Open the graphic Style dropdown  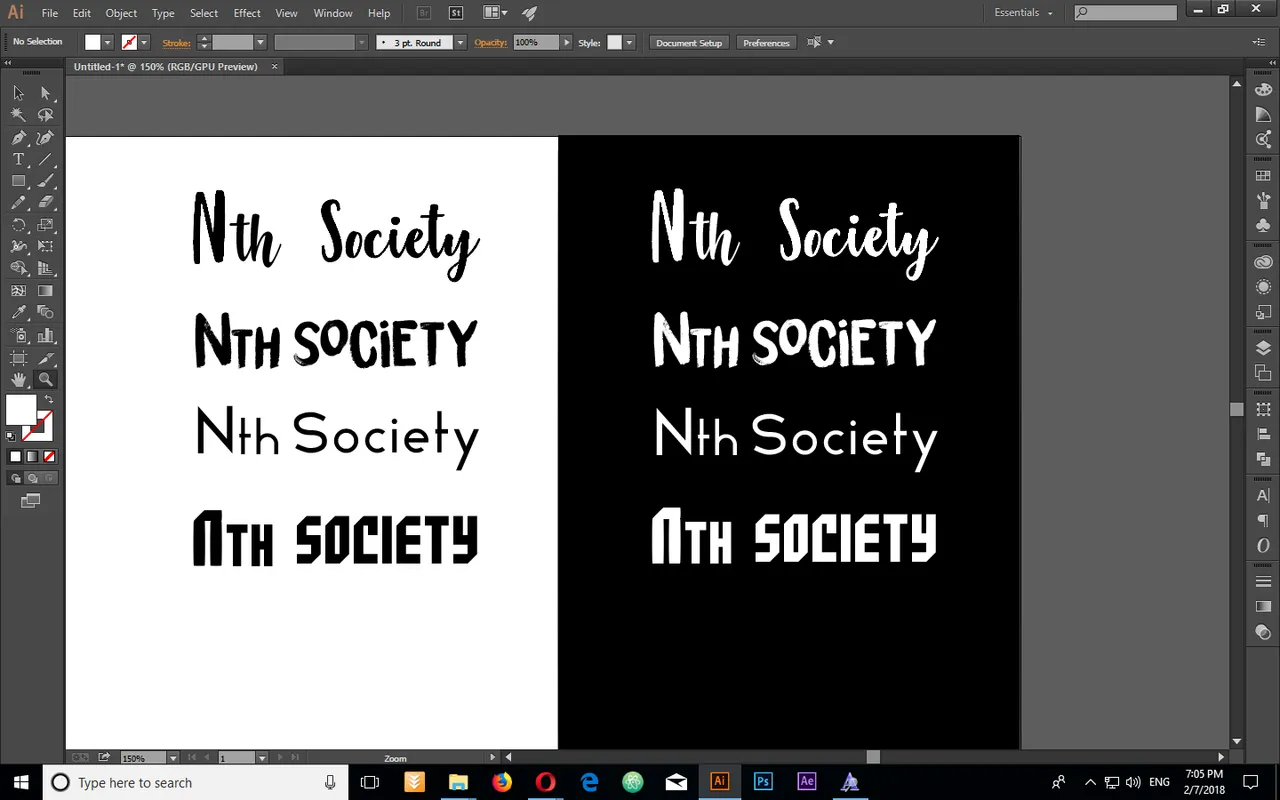pos(629,42)
